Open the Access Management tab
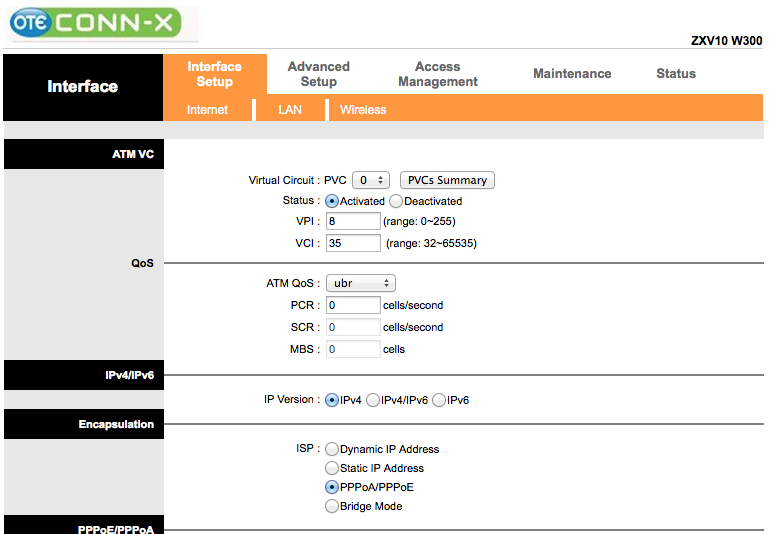 tap(438, 74)
